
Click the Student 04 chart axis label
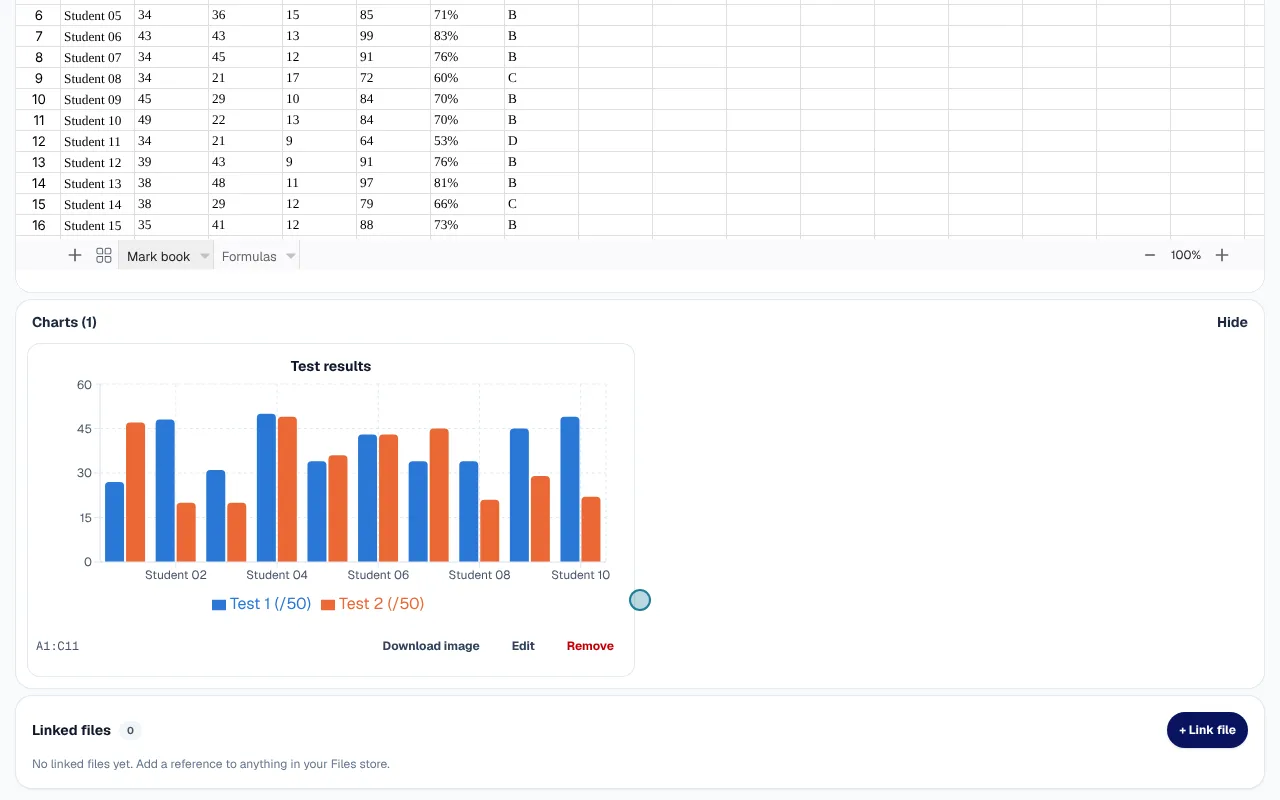277,575
